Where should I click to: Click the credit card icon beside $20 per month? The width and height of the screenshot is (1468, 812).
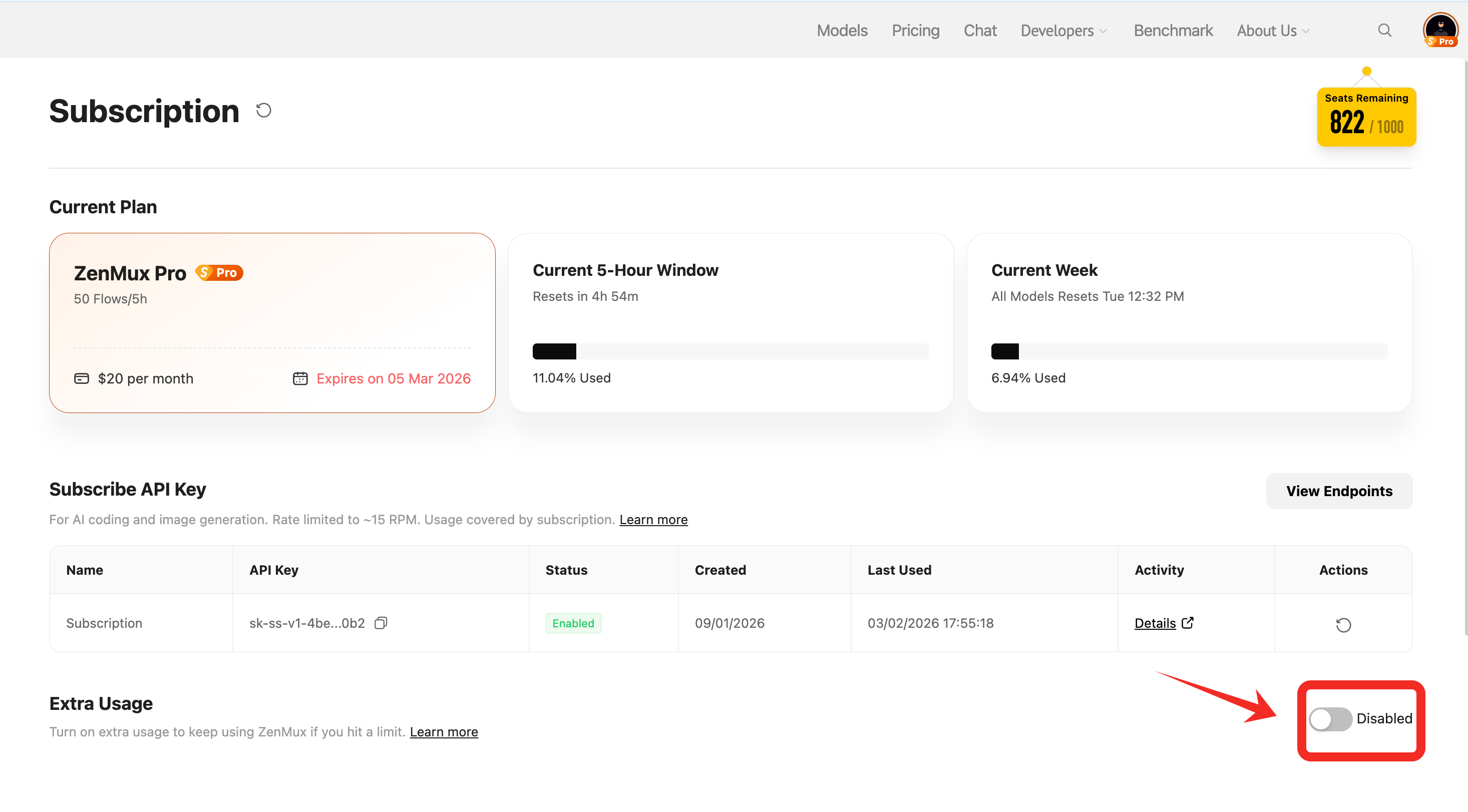point(81,378)
